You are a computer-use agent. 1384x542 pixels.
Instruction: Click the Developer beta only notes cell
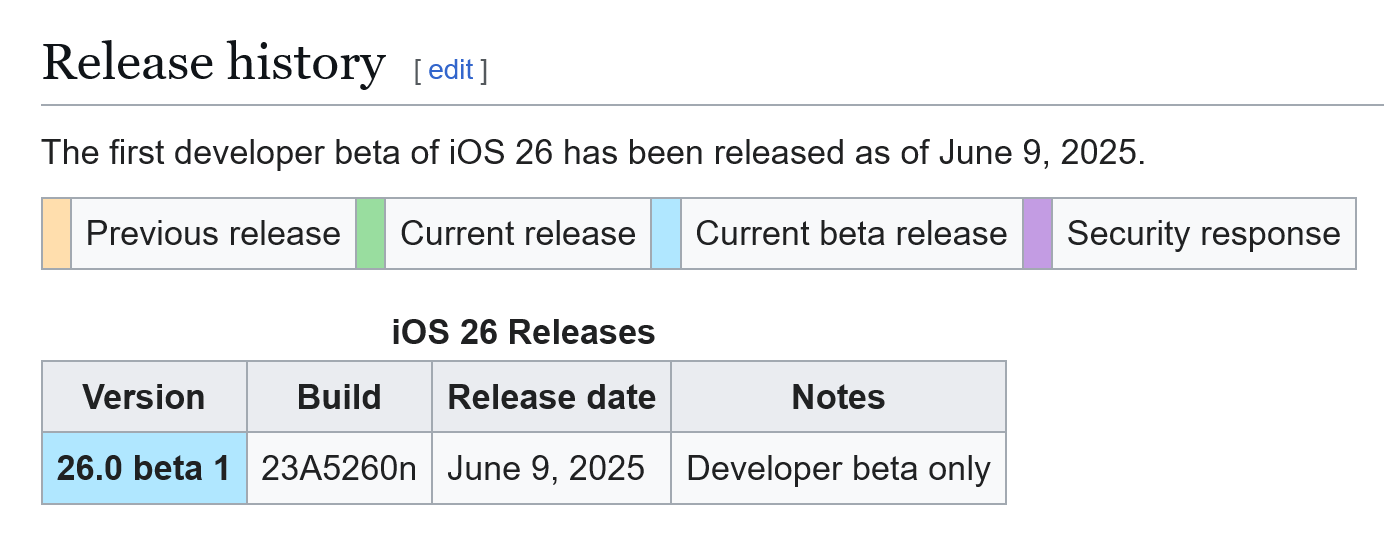coord(838,468)
